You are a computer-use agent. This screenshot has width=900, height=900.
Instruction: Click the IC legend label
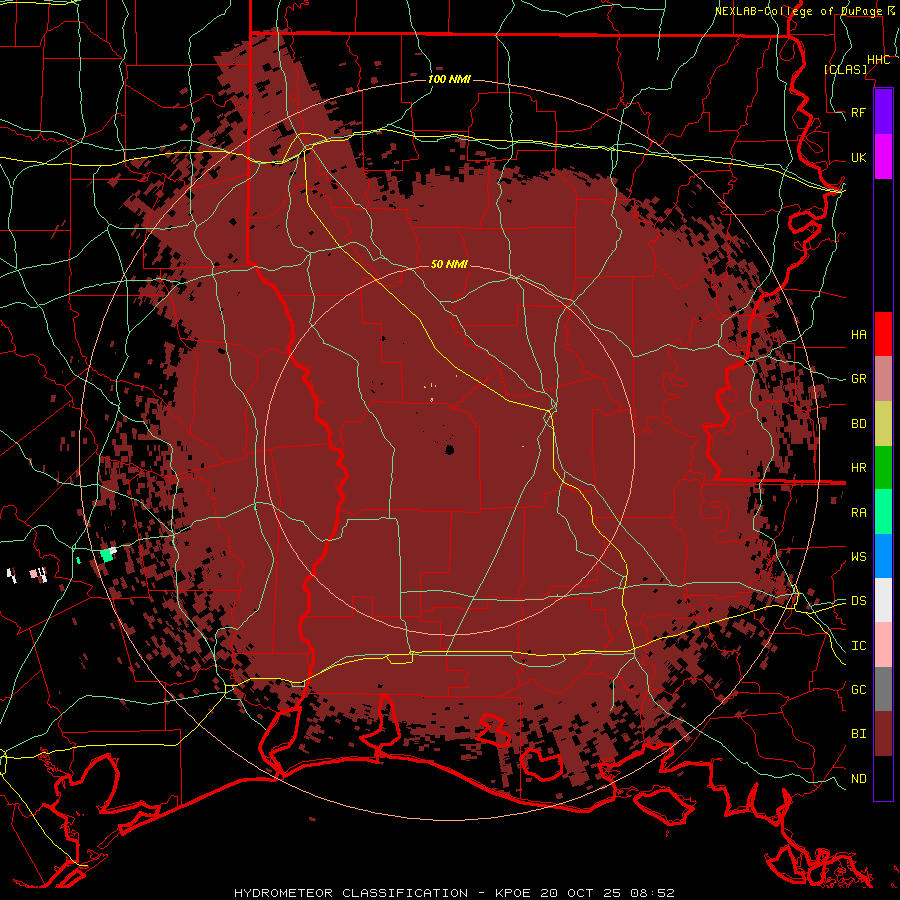(x=858, y=645)
